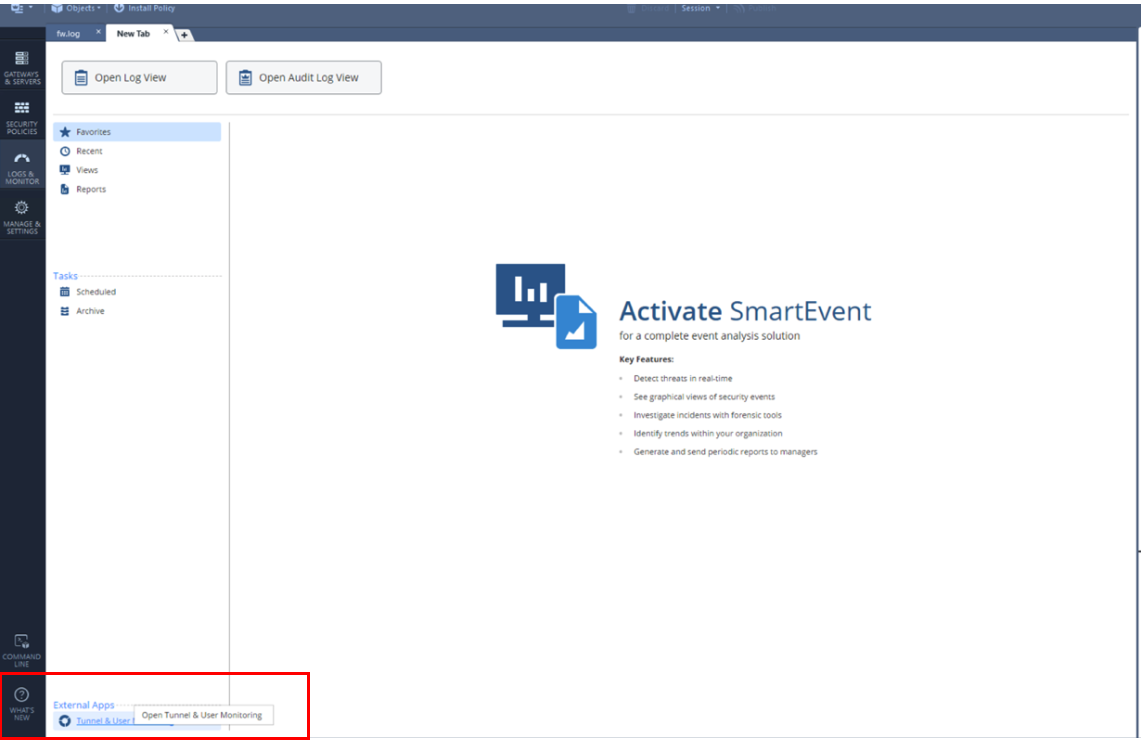Launch the Command Line tool
This screenshot has width=1141, height=740.
coord(22,649)
